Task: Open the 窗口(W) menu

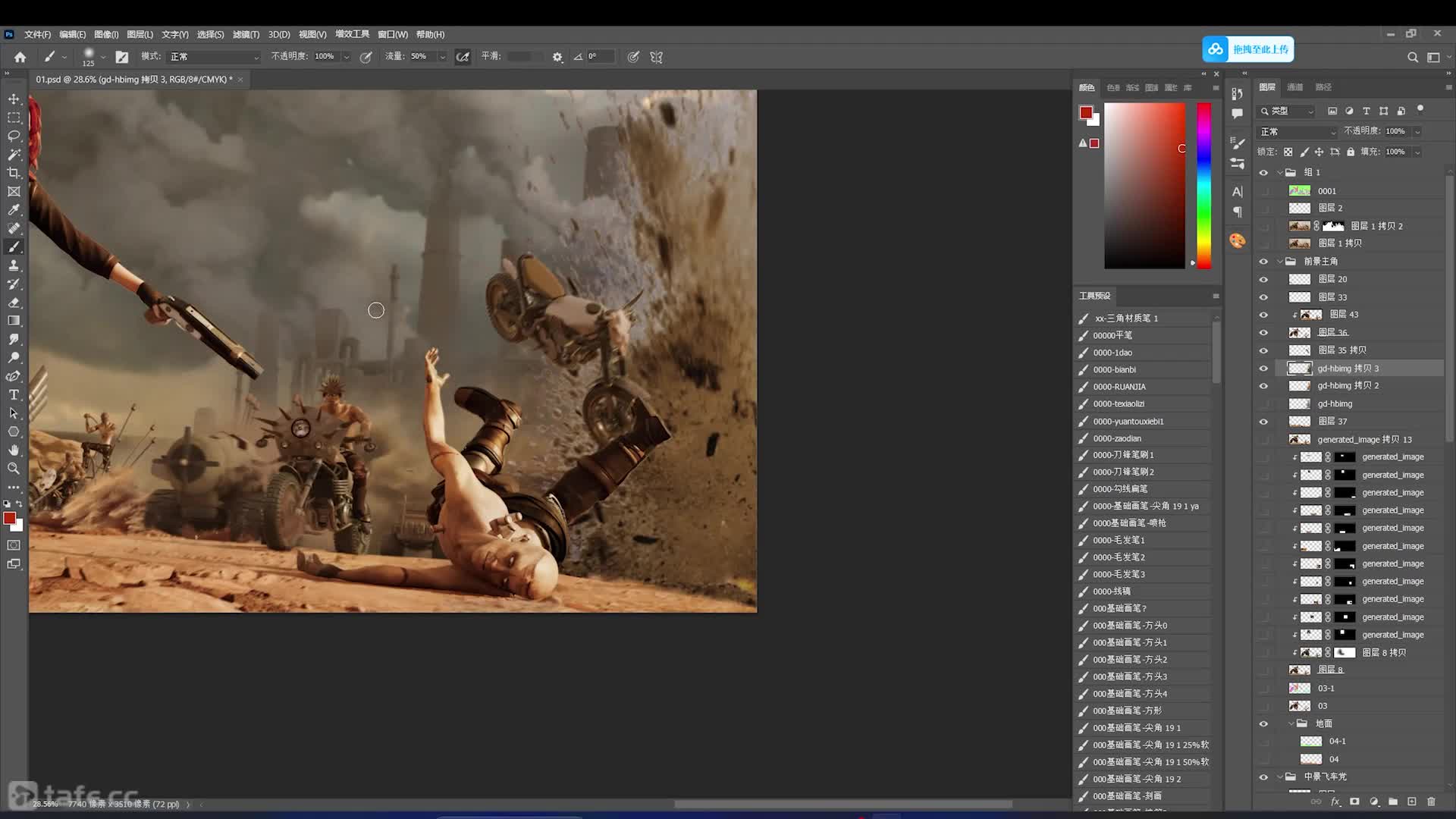Action: tap(393, 34)
